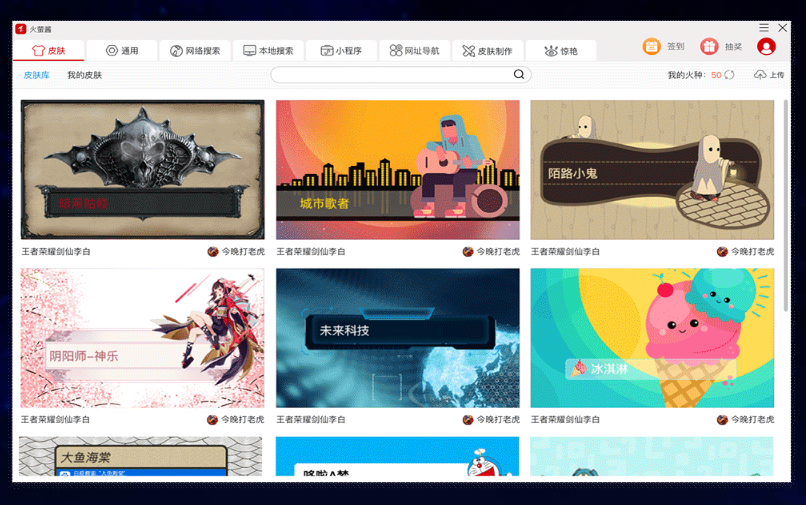Screen dimensions: 806x505
Task: Open the 陌路小鬼 skin thumbnail
Action: 652,170
